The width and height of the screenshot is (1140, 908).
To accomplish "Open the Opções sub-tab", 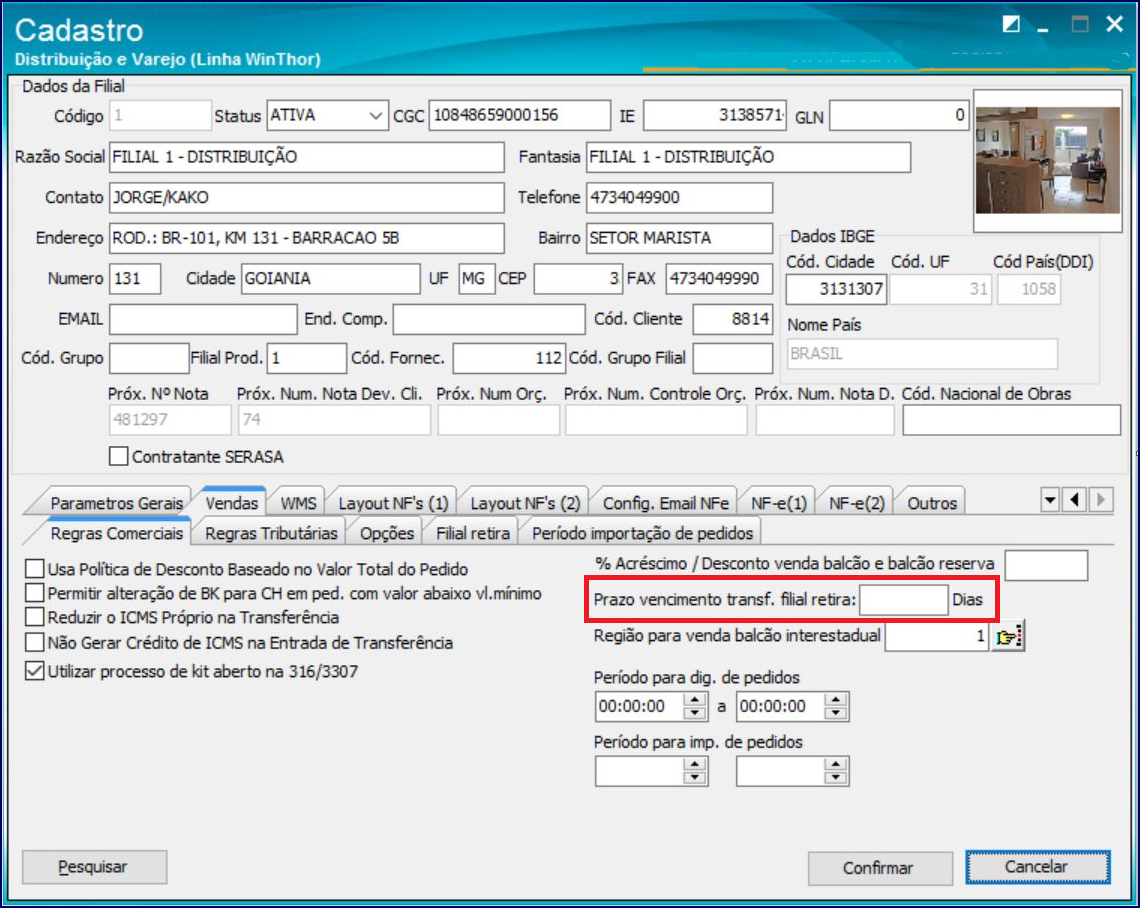I will (387, 533).
